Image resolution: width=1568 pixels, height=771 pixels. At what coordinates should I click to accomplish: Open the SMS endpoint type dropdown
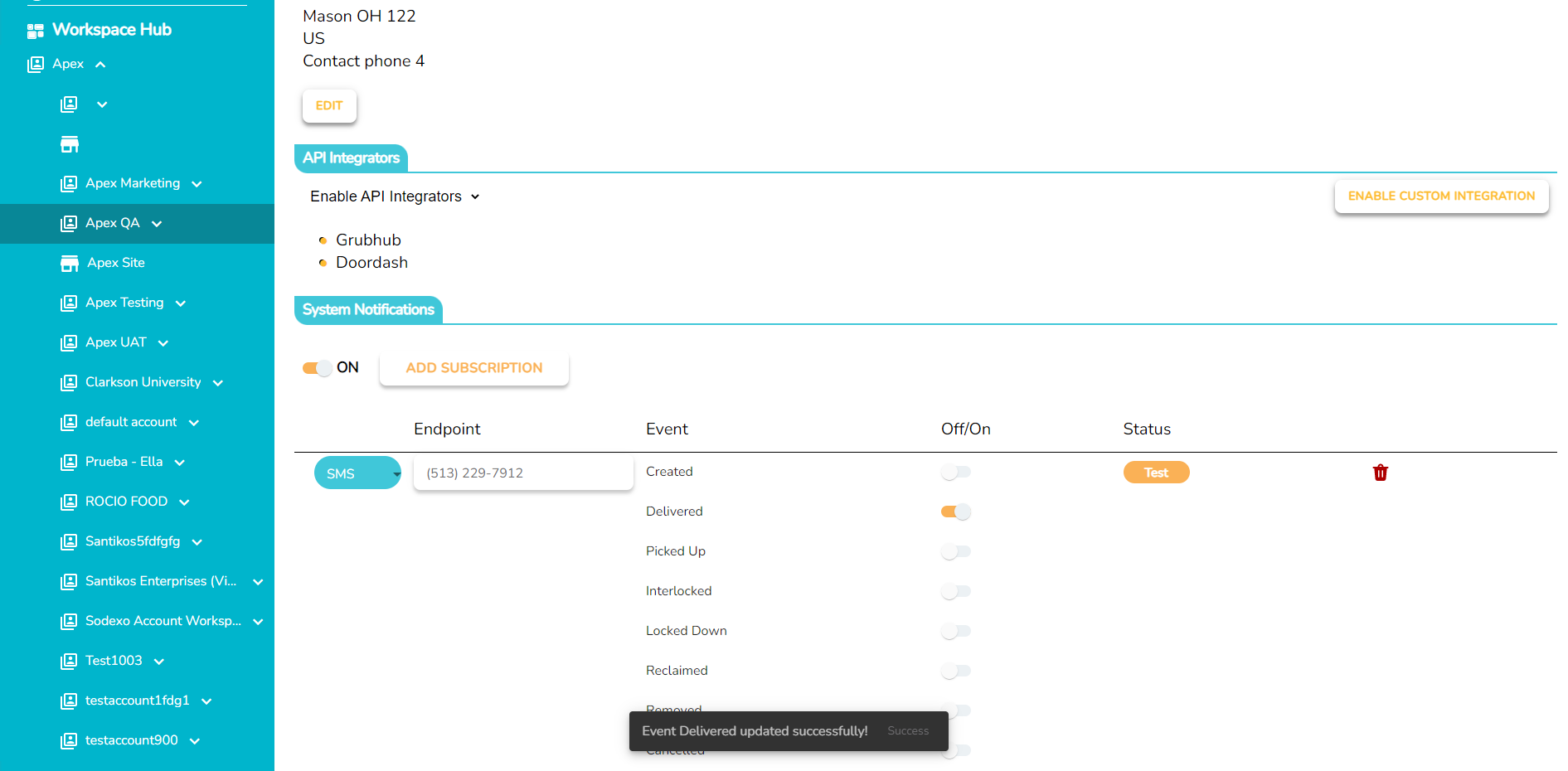[x=357, y=473]
